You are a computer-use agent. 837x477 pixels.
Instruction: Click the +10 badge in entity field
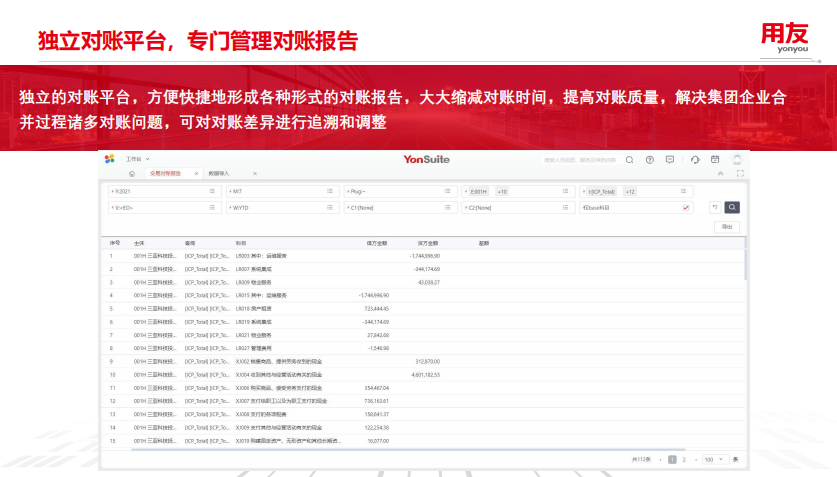502,192
